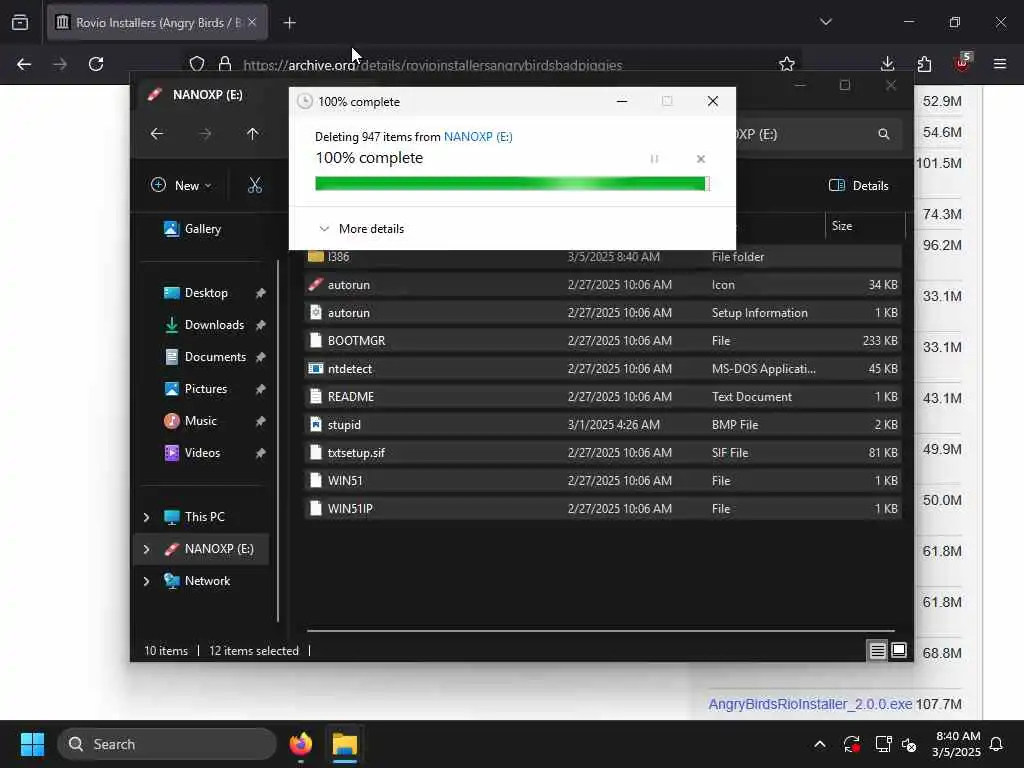This screenshot has width=1024, height=768.
Task: Select the autorun Icon file
Action: pyautogui.click(x=603, y=285)
